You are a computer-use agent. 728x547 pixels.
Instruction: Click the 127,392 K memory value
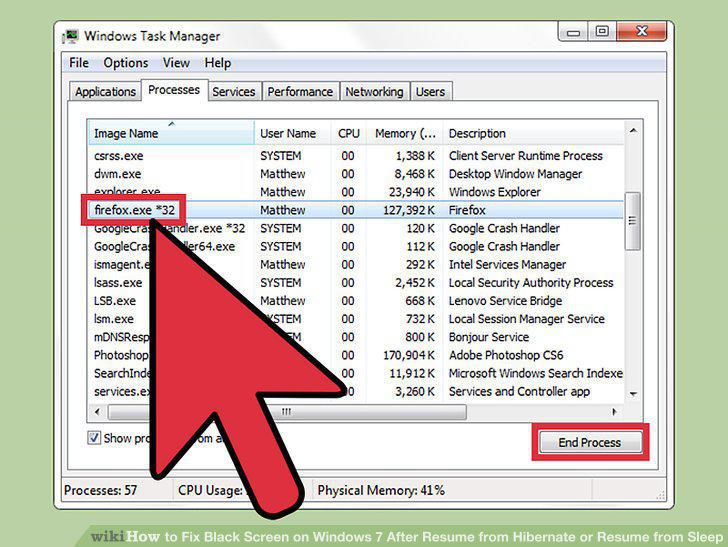pos(409,210)
